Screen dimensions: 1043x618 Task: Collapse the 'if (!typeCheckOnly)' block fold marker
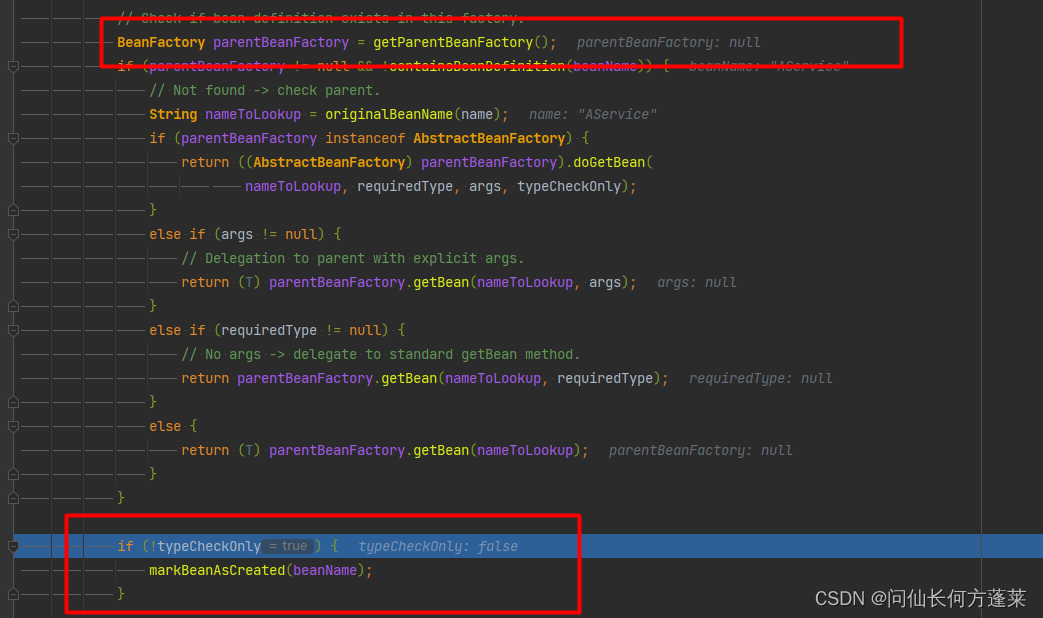click(x=13, y=546)
